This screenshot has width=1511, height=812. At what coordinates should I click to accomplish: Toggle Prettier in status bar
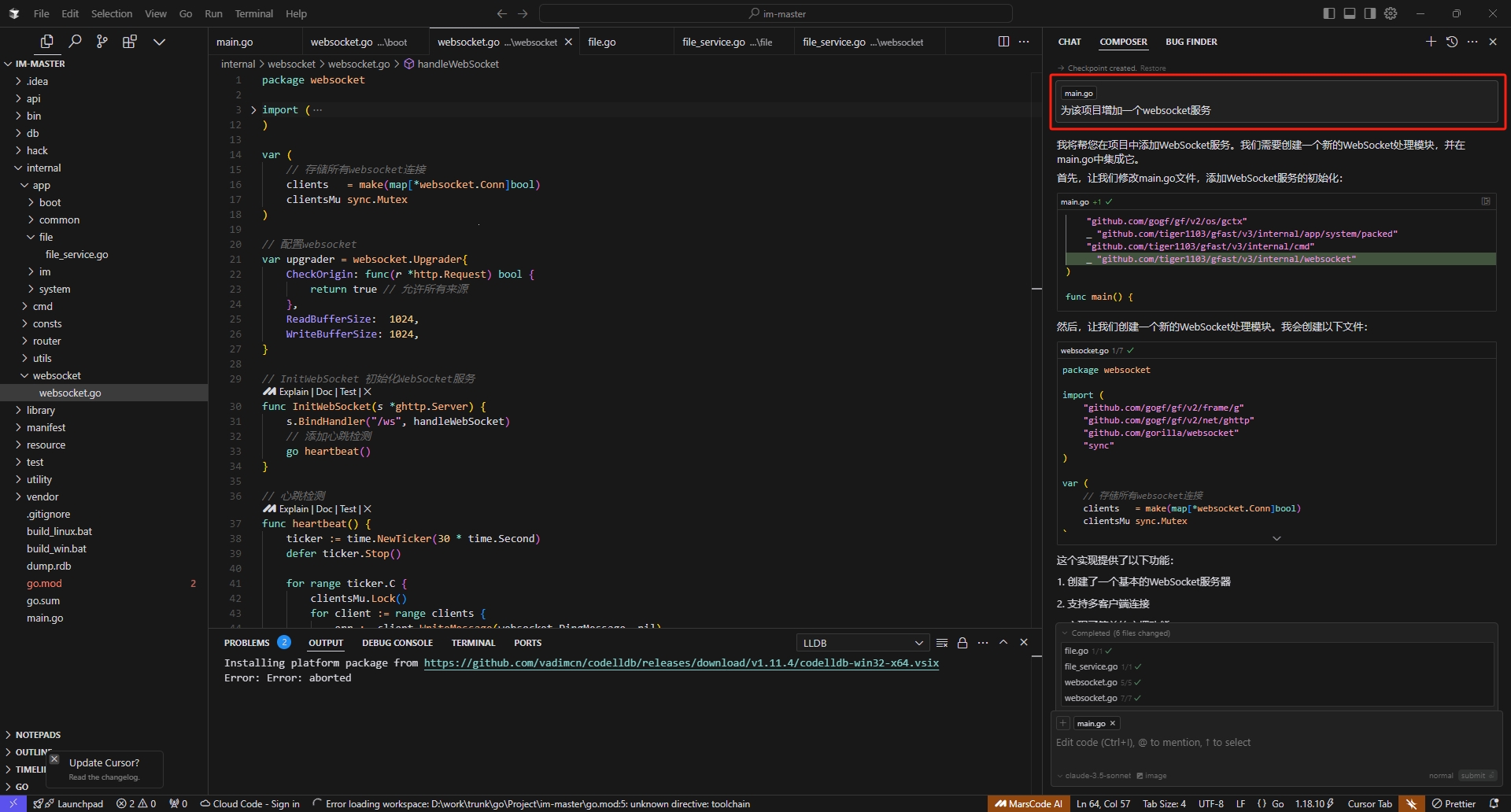[x=1454, y=803]
